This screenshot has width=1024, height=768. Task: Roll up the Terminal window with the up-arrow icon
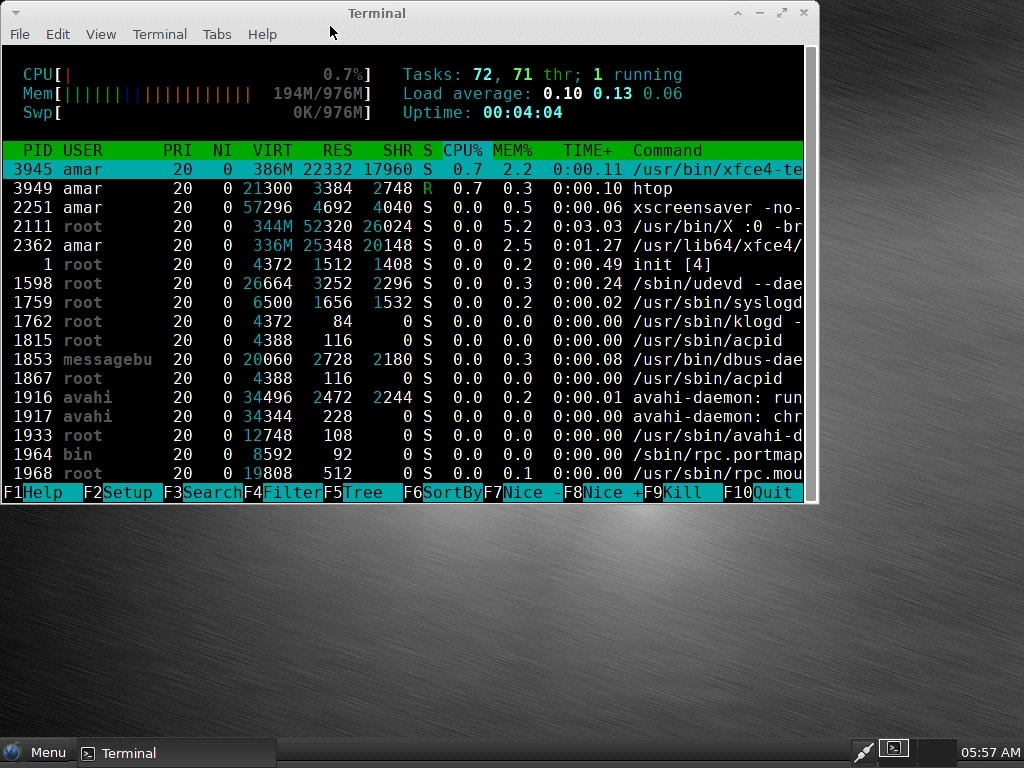coord(738,13)
